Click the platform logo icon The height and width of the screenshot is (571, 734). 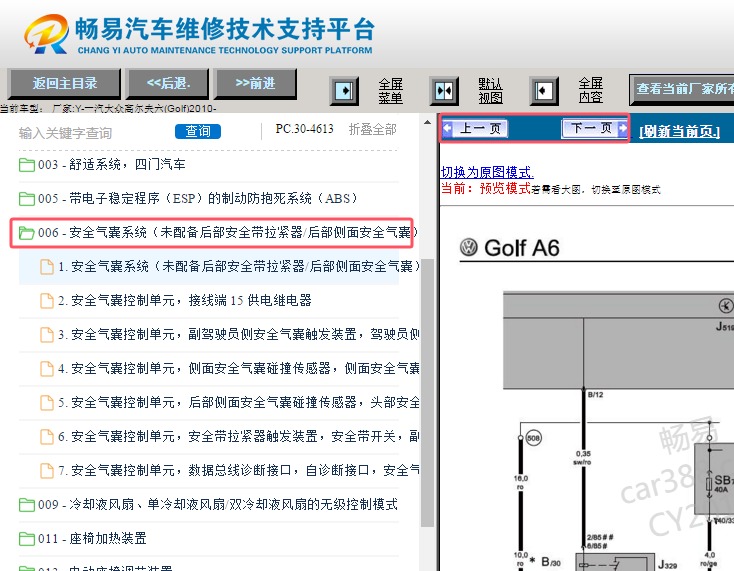pyautogui.click(x=47, y=34)
